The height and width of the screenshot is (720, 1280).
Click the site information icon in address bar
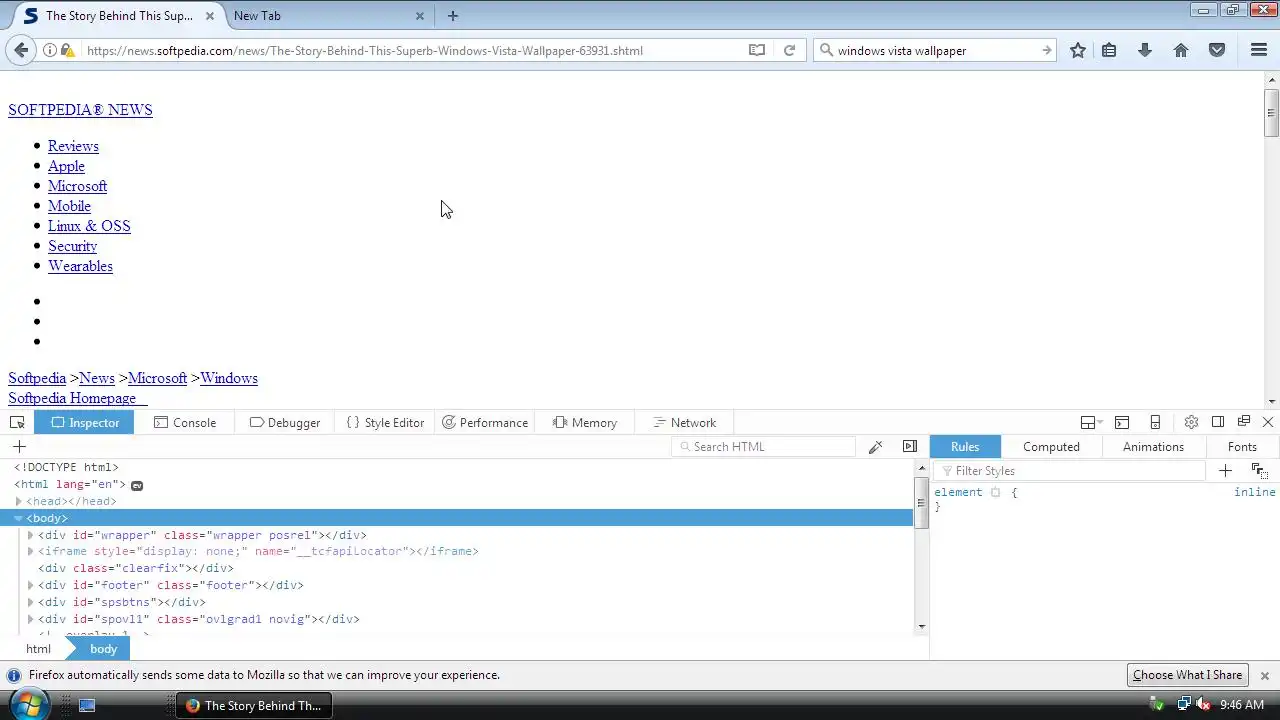click(49, 50)
